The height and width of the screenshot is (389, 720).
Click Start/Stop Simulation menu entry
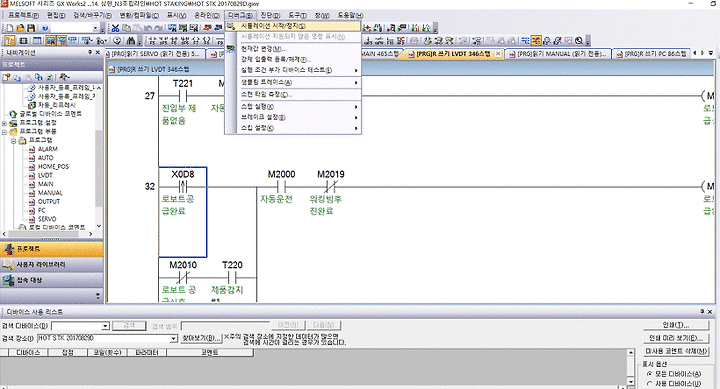(293, 26)
